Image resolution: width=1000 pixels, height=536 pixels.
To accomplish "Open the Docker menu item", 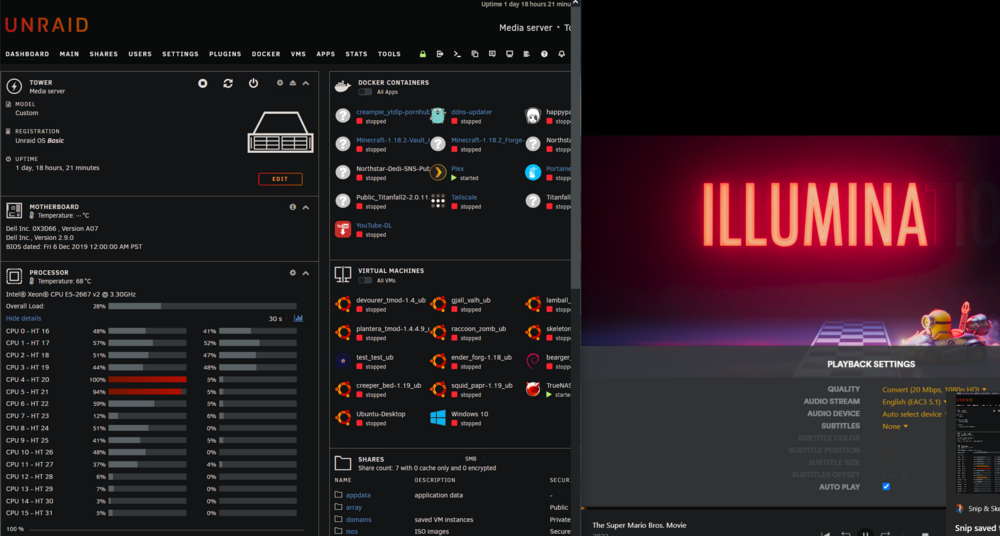I will pyautogui.click(x=266, y=54).
